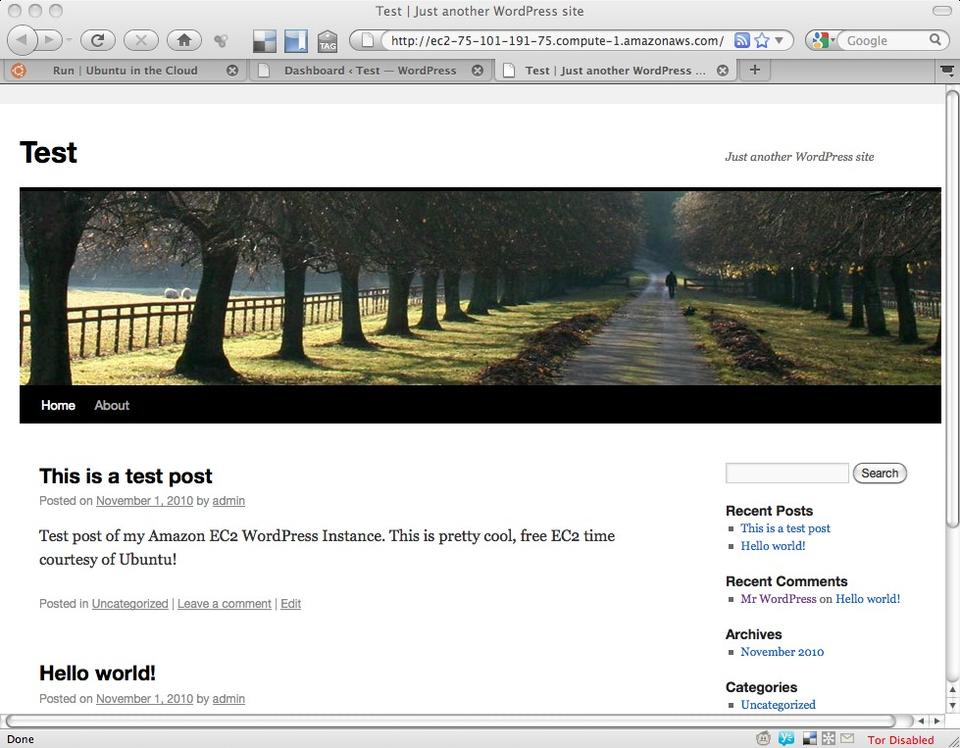Click the Search button in the sidebar
The image size is (960, 748).
click(879, 473)
